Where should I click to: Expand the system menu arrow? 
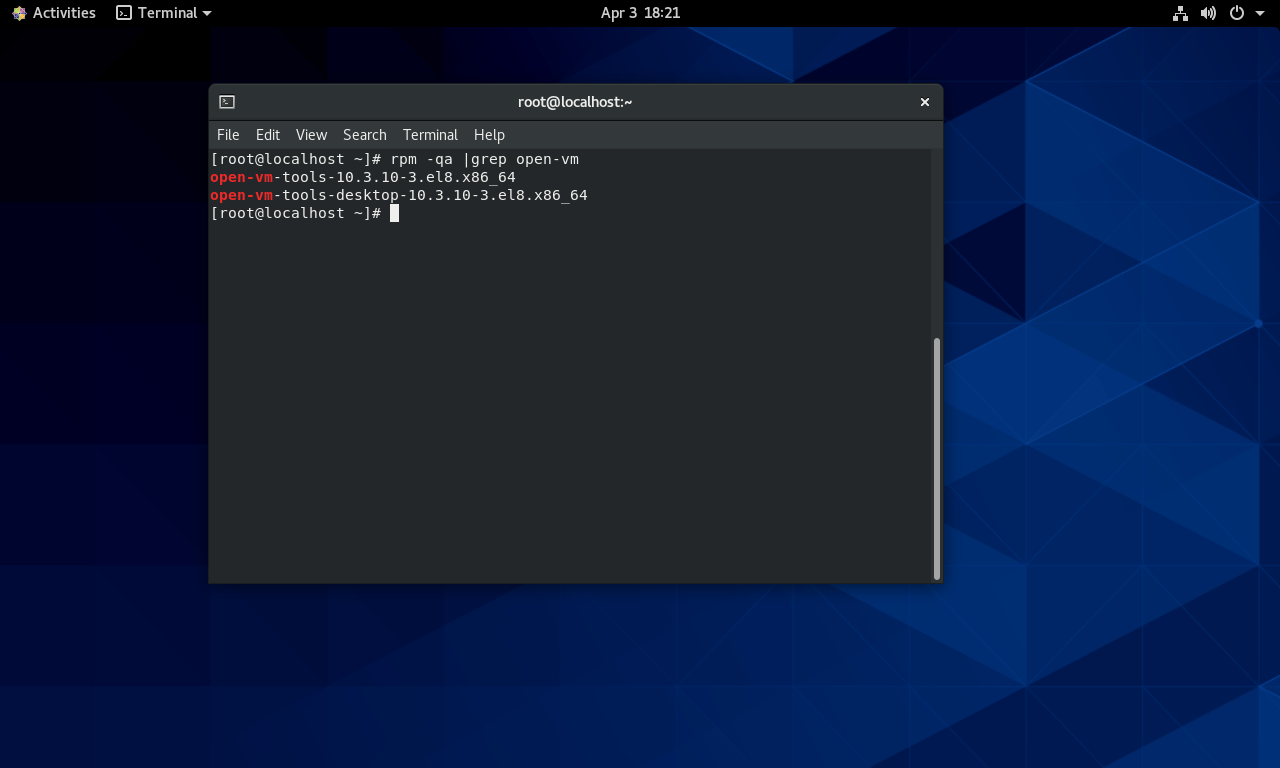coord(1260,13)
